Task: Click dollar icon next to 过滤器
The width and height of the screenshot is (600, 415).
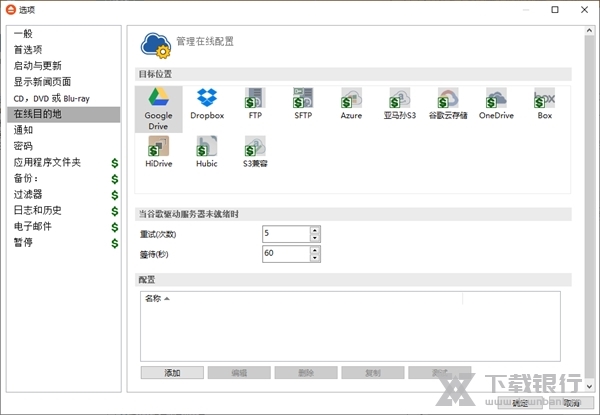Action: pyautogui.click(x=115, y=195)
